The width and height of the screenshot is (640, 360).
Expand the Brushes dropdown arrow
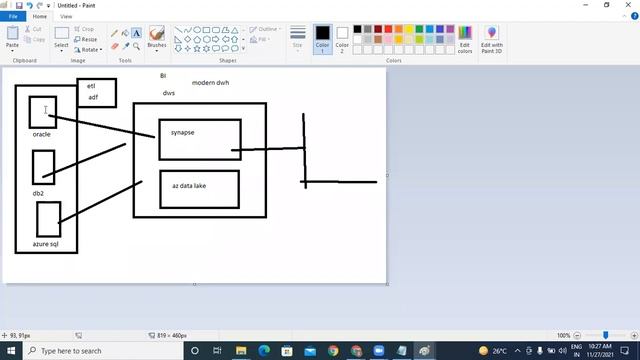[x=157, y=51]
